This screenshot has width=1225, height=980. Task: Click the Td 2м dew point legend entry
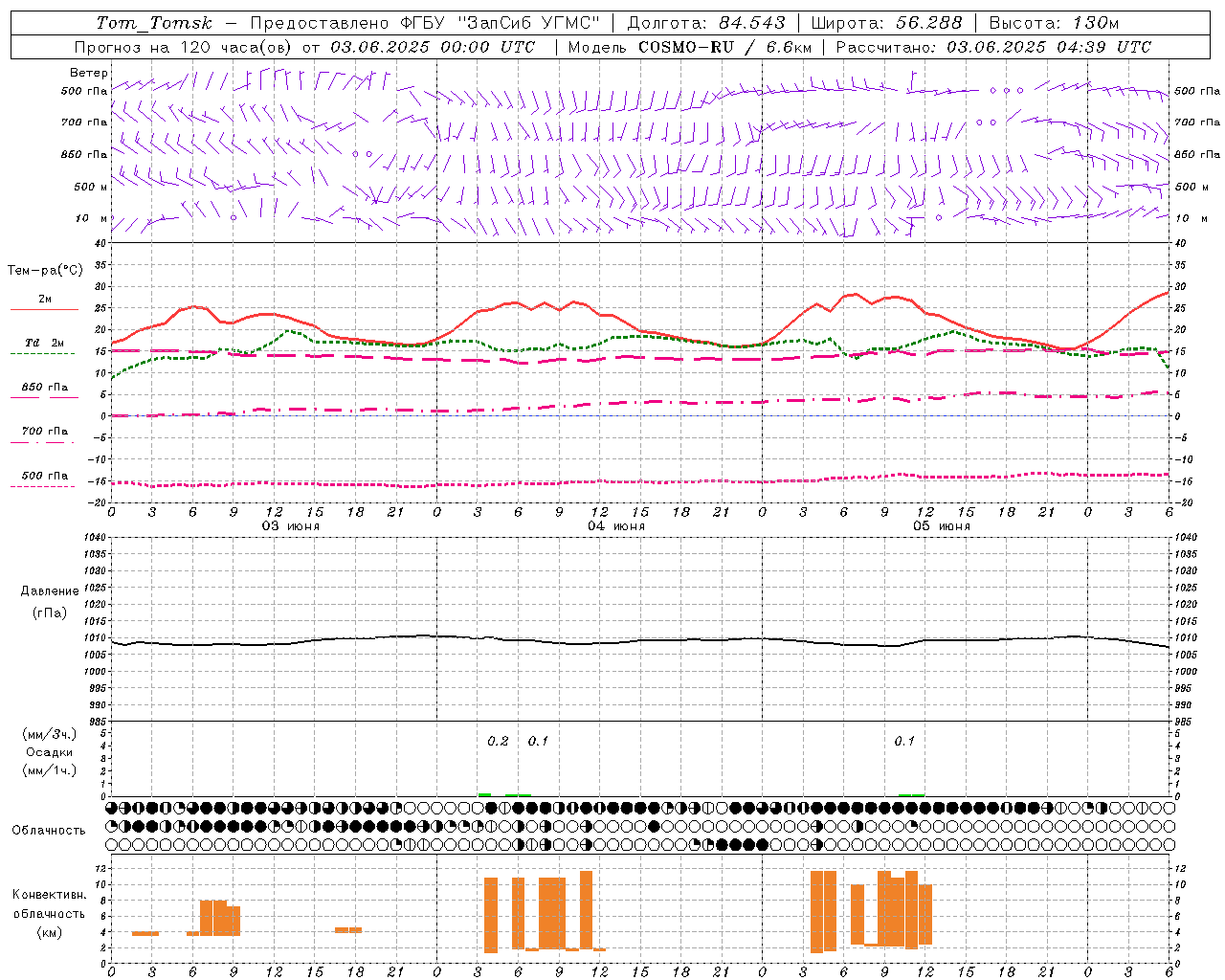(44, 343)
